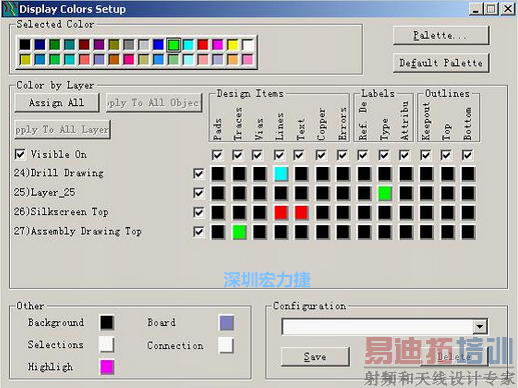518x388 pixels.
Task: Click Assembly Drawing Top Traces green cell
Action: click(239, 232)
